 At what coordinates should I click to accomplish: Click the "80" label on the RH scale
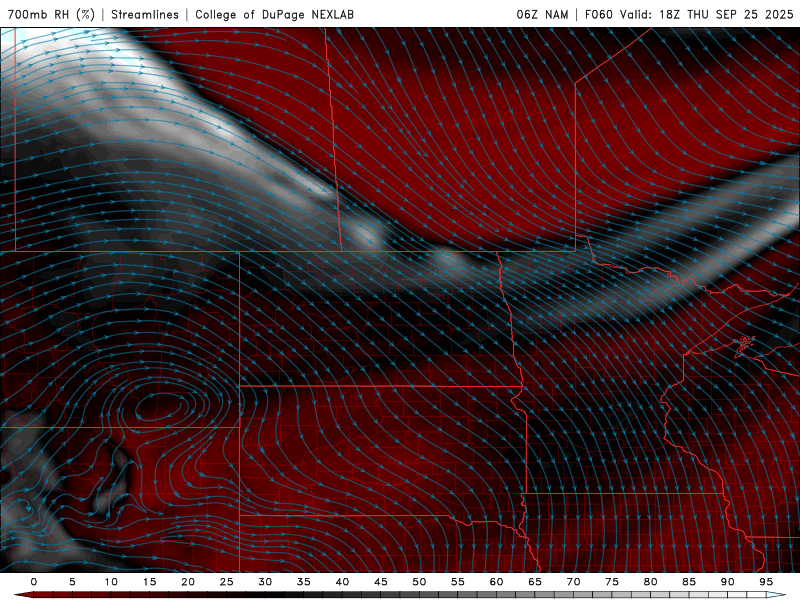point(650,582)
